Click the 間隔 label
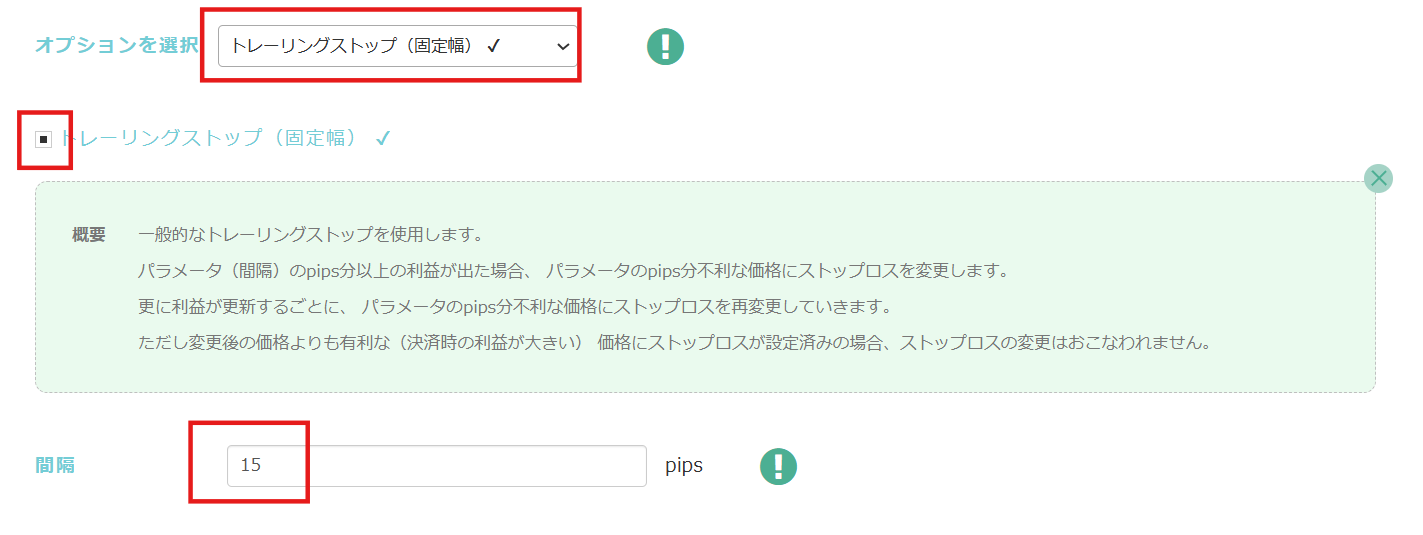The image size is (1423, 535). (x=55, y=466)
